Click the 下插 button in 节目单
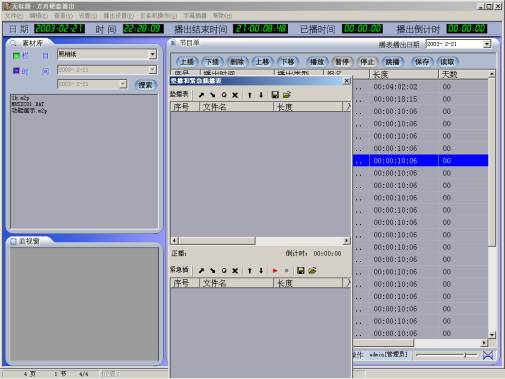Viewport: 505px width, 379px height. [212, 62]
